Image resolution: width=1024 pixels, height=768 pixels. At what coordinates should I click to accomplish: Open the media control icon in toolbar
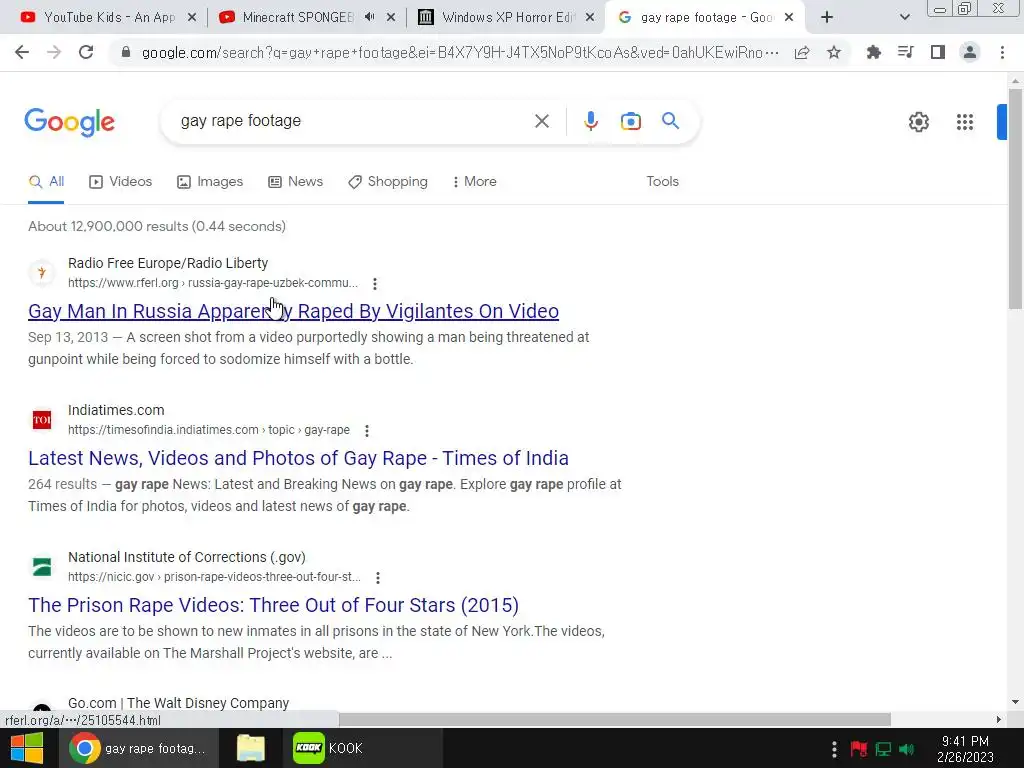pyautogui.click(x=905, y=52)
